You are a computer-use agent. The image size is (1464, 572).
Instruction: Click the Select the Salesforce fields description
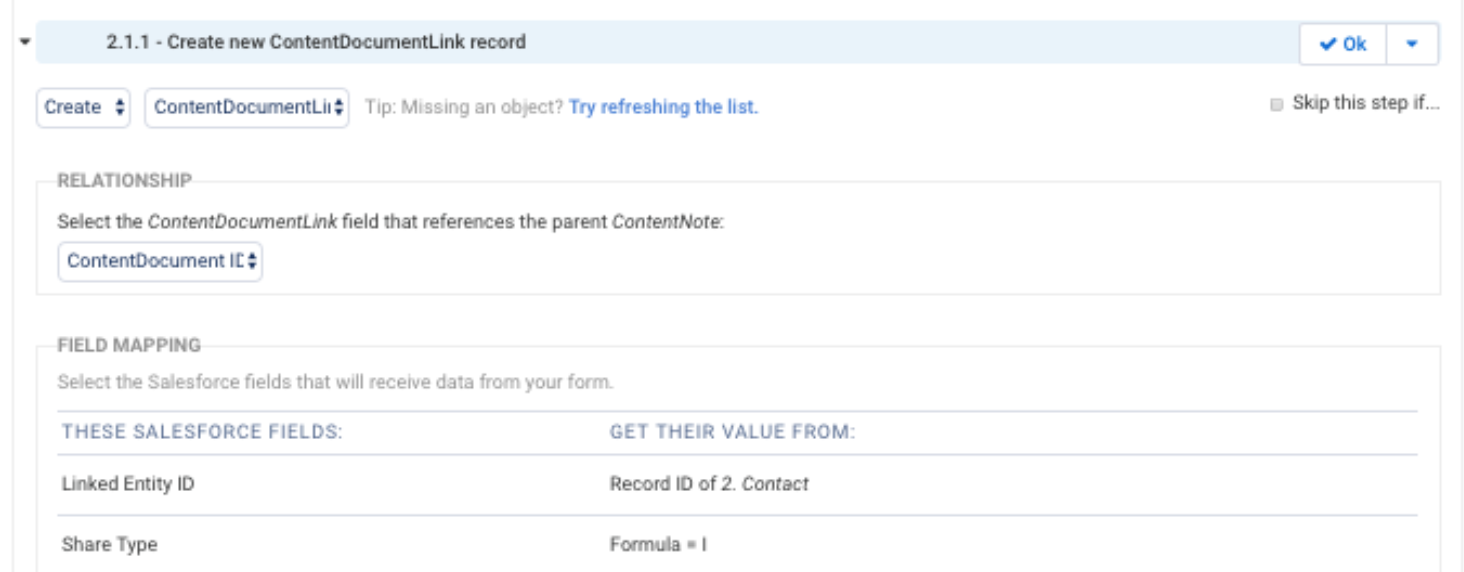click(334, 383)
